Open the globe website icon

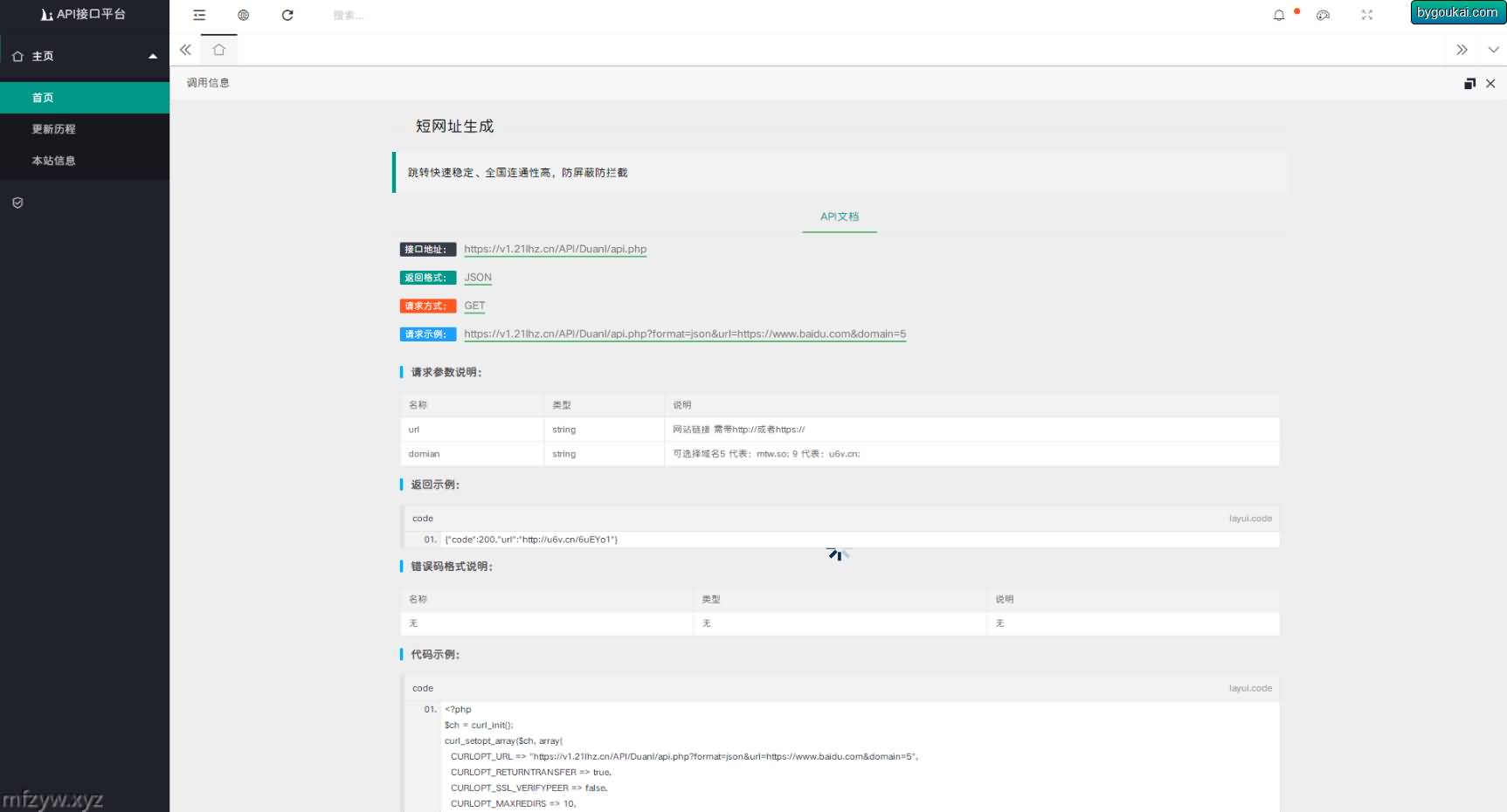244,15
